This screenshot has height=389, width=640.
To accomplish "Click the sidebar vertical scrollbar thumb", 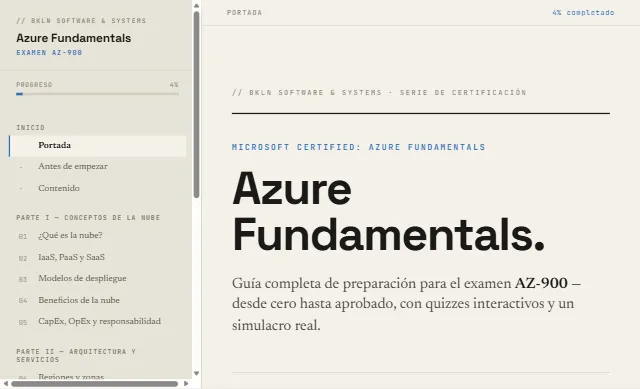I will 196,104.
